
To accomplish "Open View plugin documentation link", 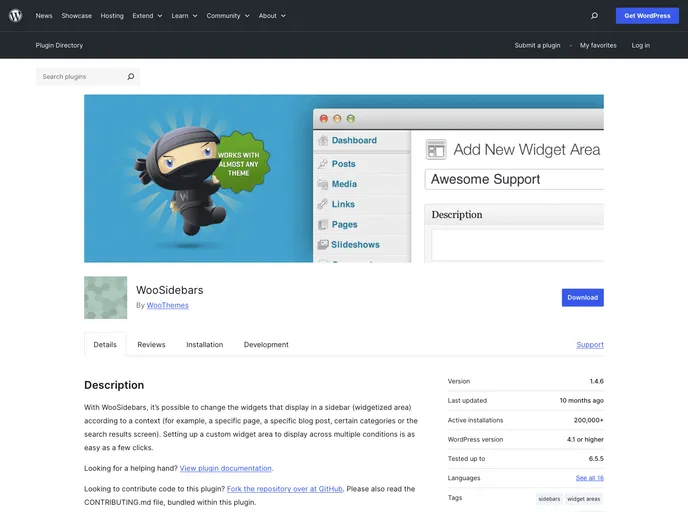I will (226, 468).
